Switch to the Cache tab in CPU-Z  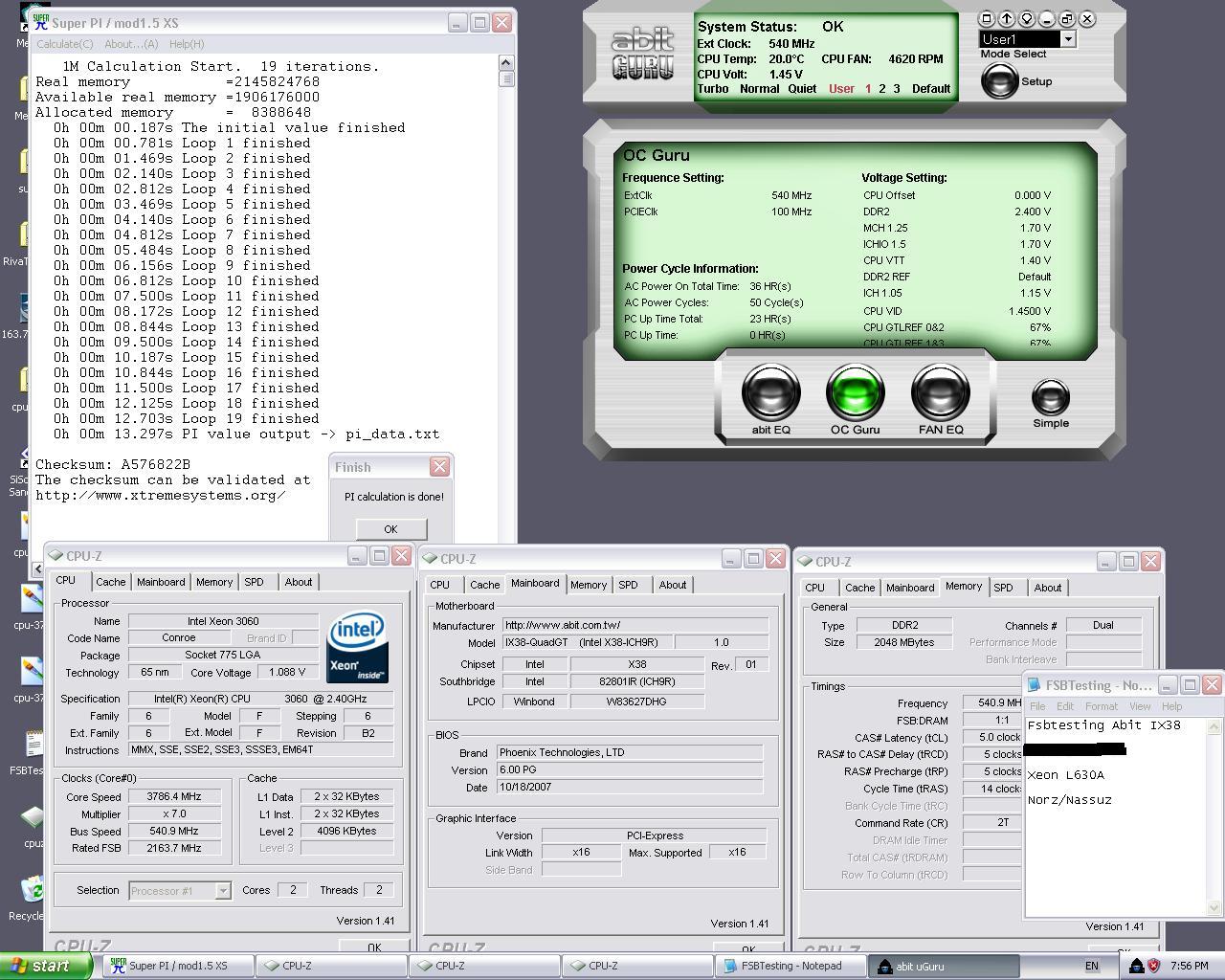(x=110, y=582)
